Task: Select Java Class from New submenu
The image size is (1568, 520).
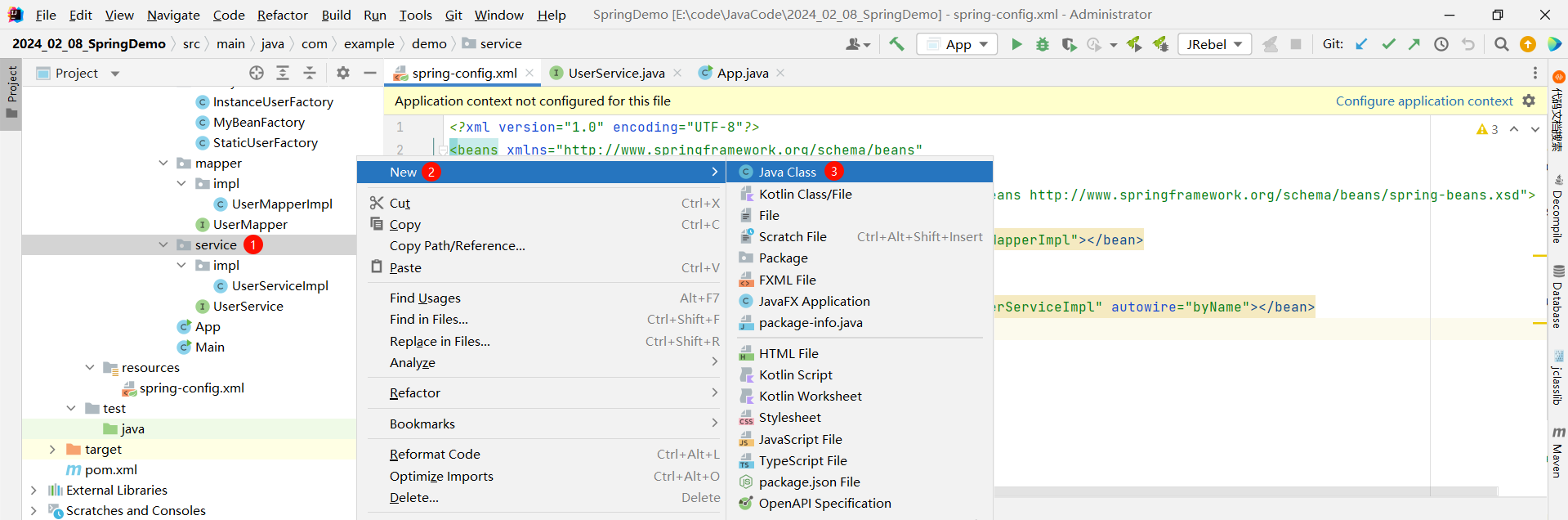Action: (859, 172)
